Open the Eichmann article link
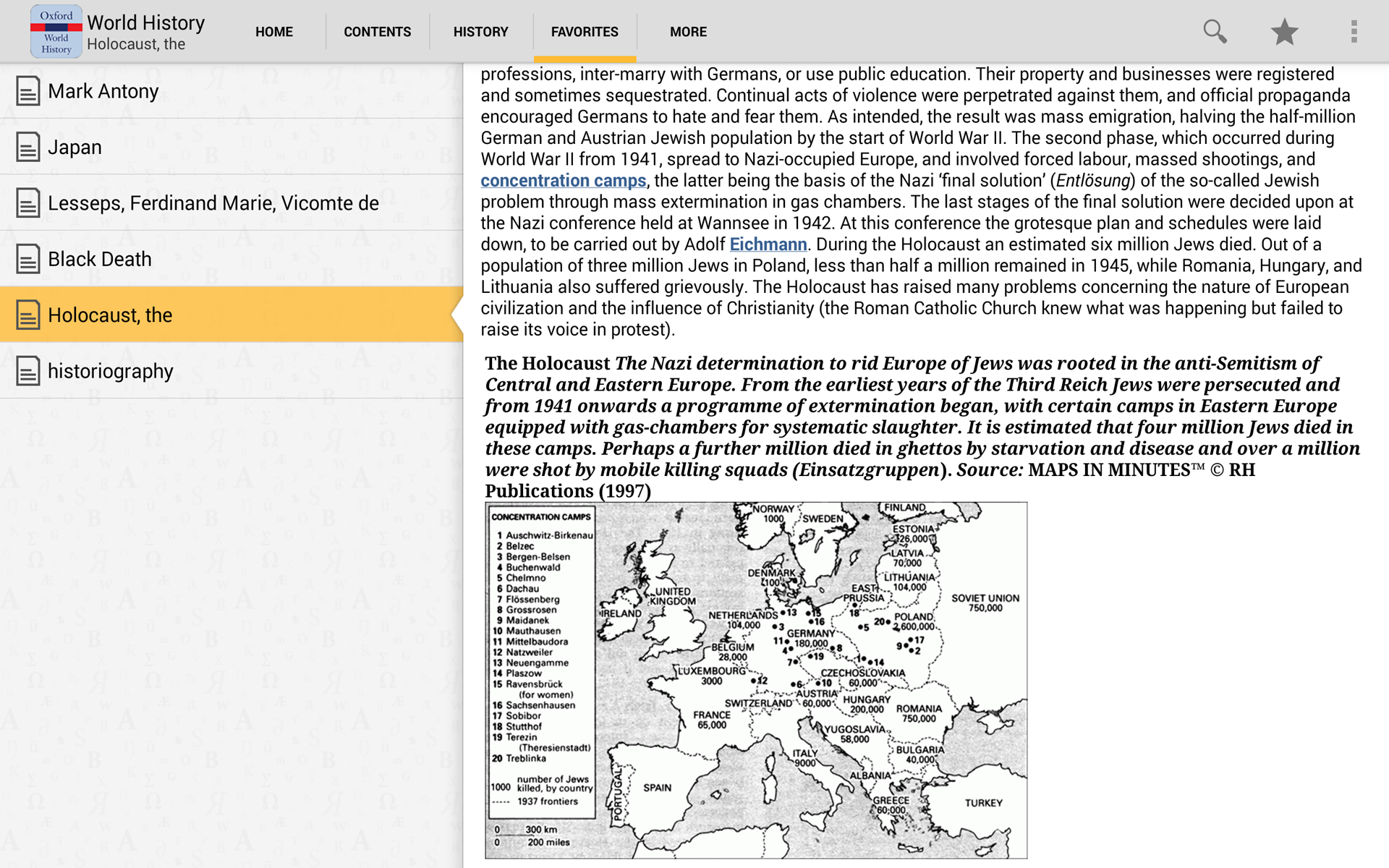 tap(768, 244)
